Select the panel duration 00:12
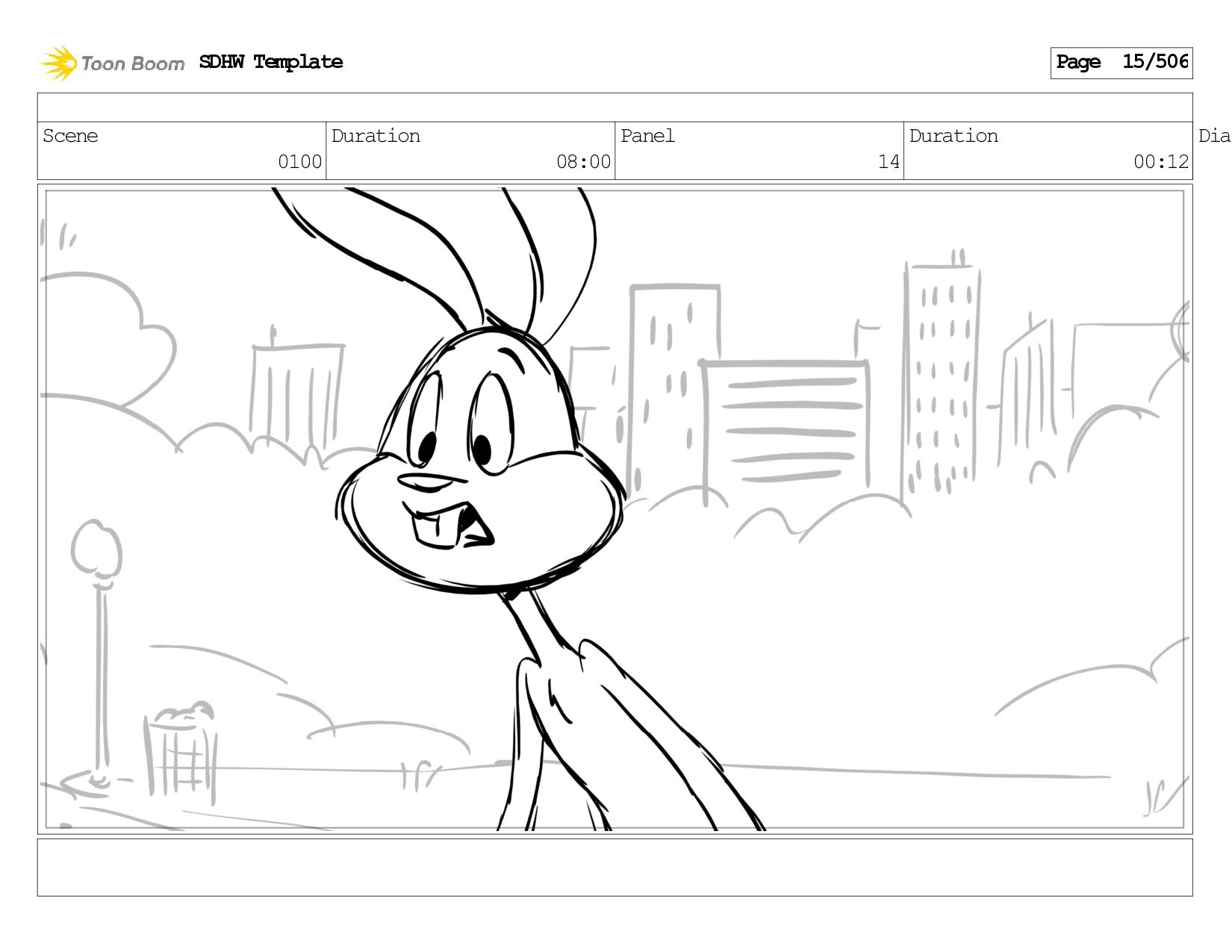1232x952 pixels. coord(1161,162)
